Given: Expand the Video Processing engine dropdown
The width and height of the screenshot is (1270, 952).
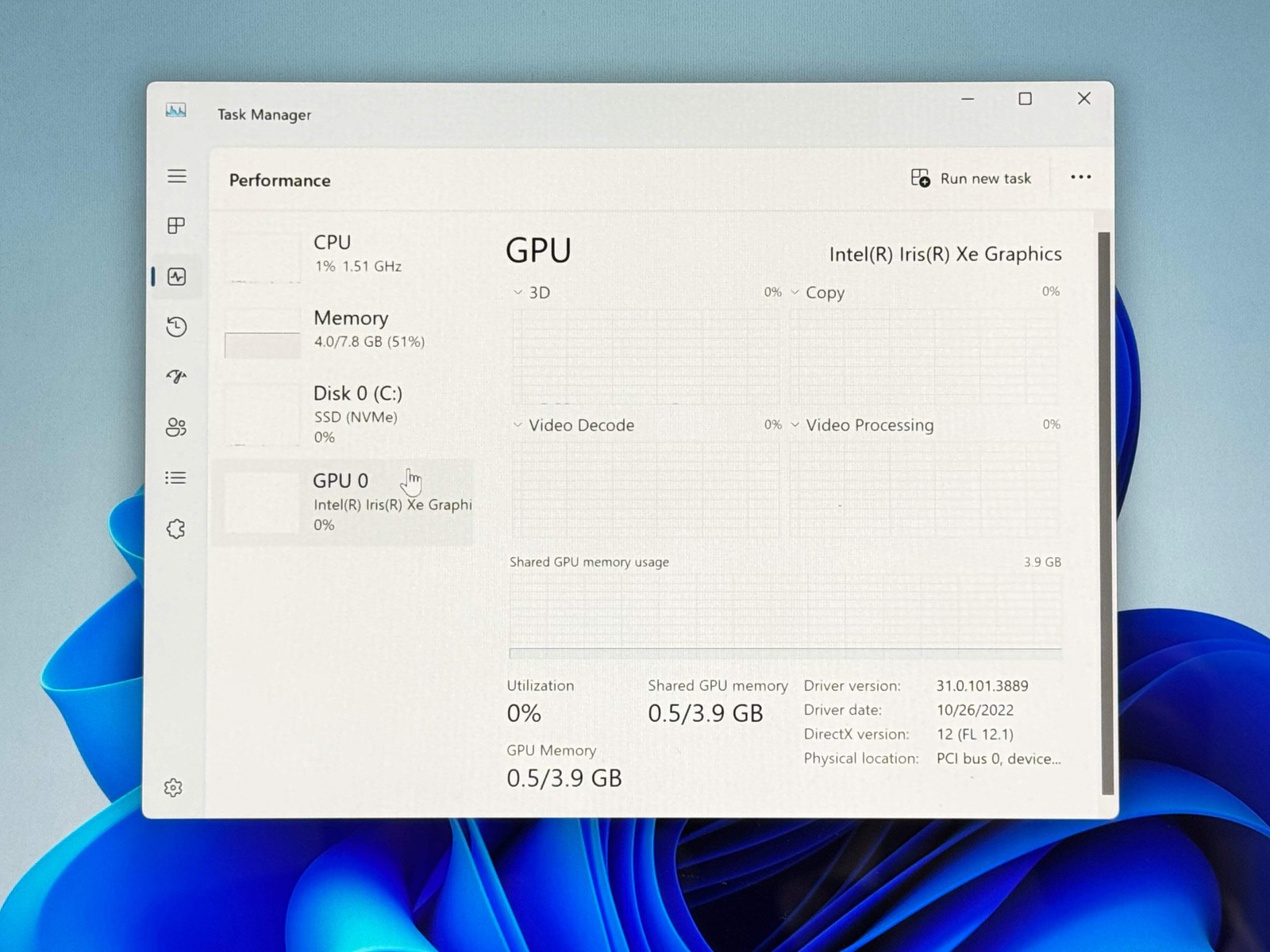Looking at the screenshot, I should [862, 425].
